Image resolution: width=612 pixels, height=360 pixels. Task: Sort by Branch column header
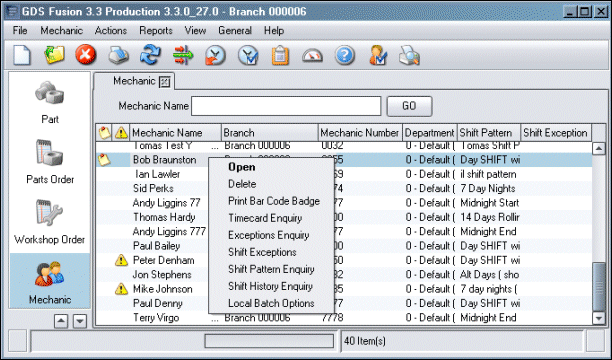pyautogui.click(x=270, y=133)
